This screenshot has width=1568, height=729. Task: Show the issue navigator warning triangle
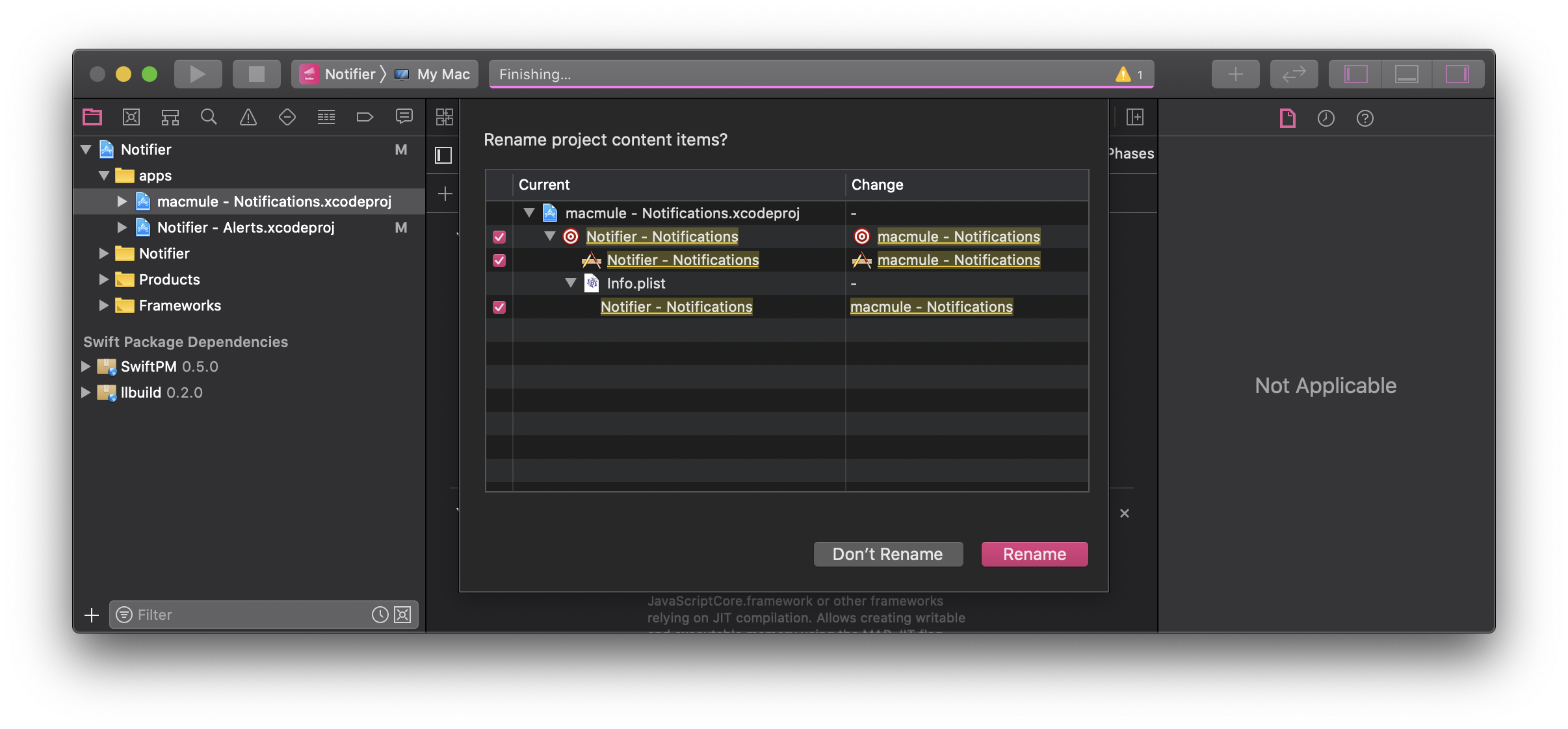(x=248, y=117)
